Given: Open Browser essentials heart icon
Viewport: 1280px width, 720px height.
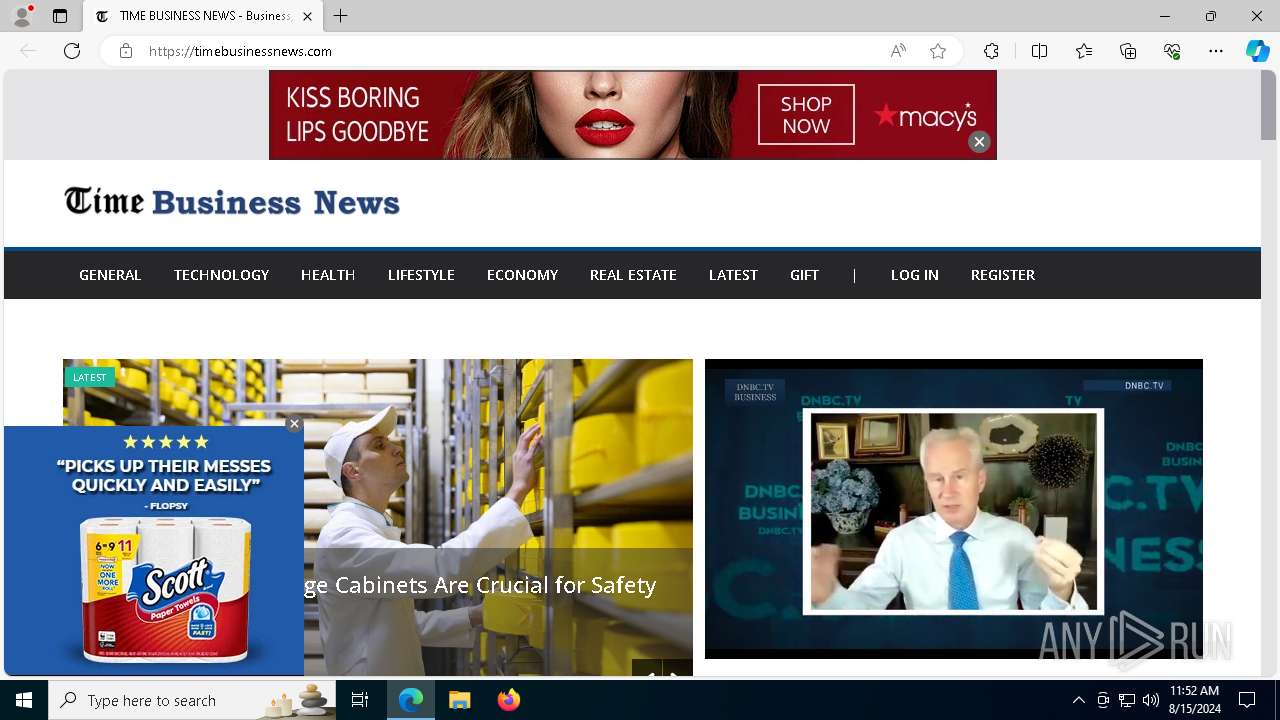Looking at the screenshot, I should point(1172,51).
